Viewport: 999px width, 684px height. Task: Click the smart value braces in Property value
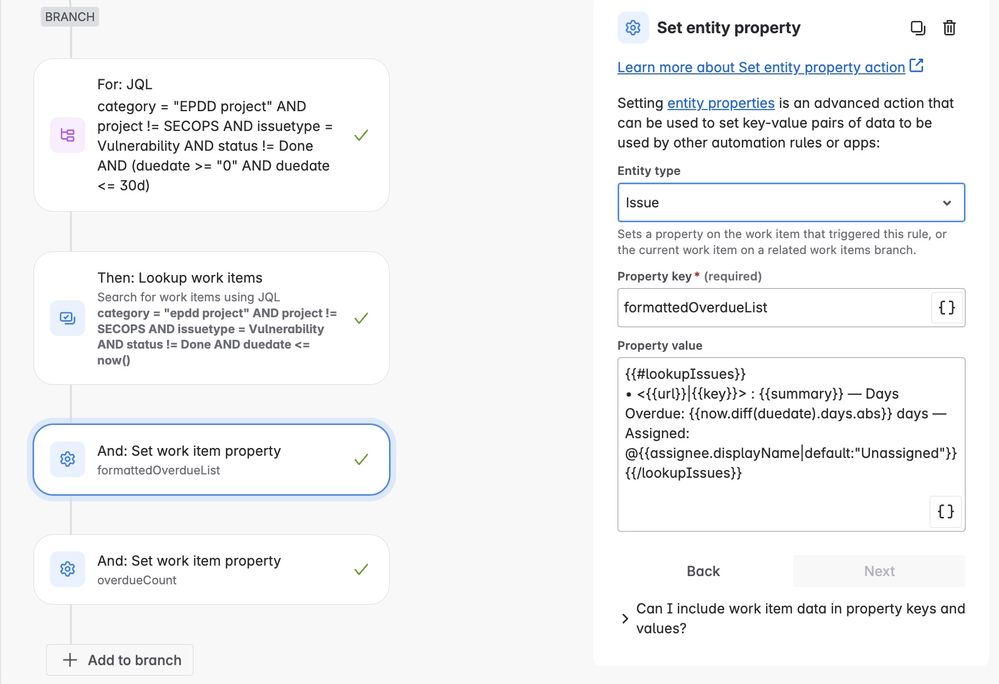coord(946,511)
